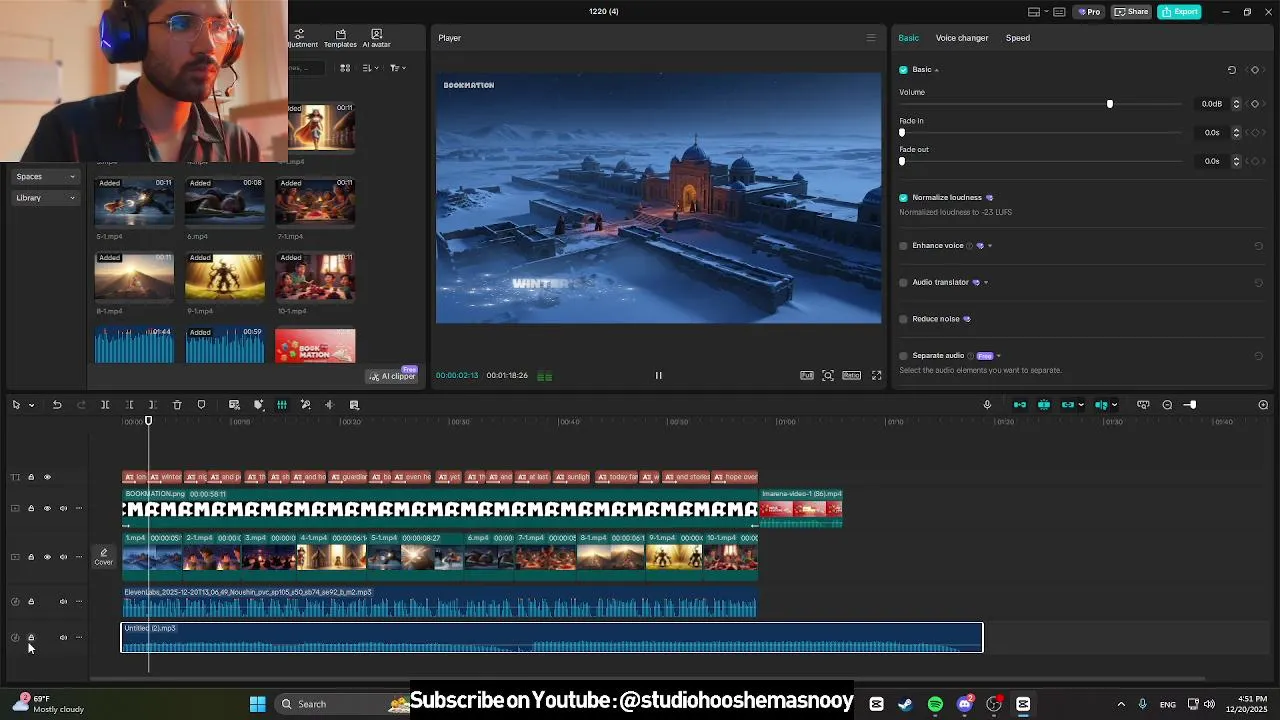Screen dimensions: 1280x720
Task: Expand Separate audio options arrow
Action: tap(998, 356)
